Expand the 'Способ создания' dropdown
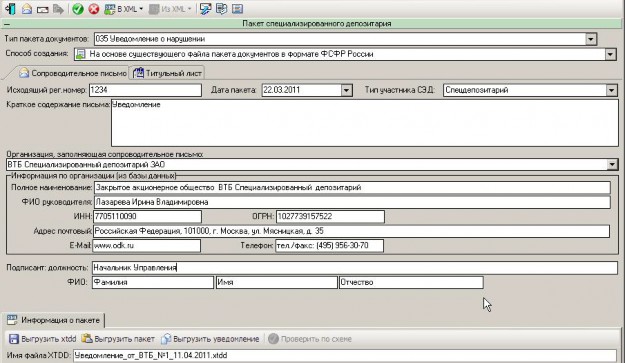625x363 pixels. [x=611, y=54]
